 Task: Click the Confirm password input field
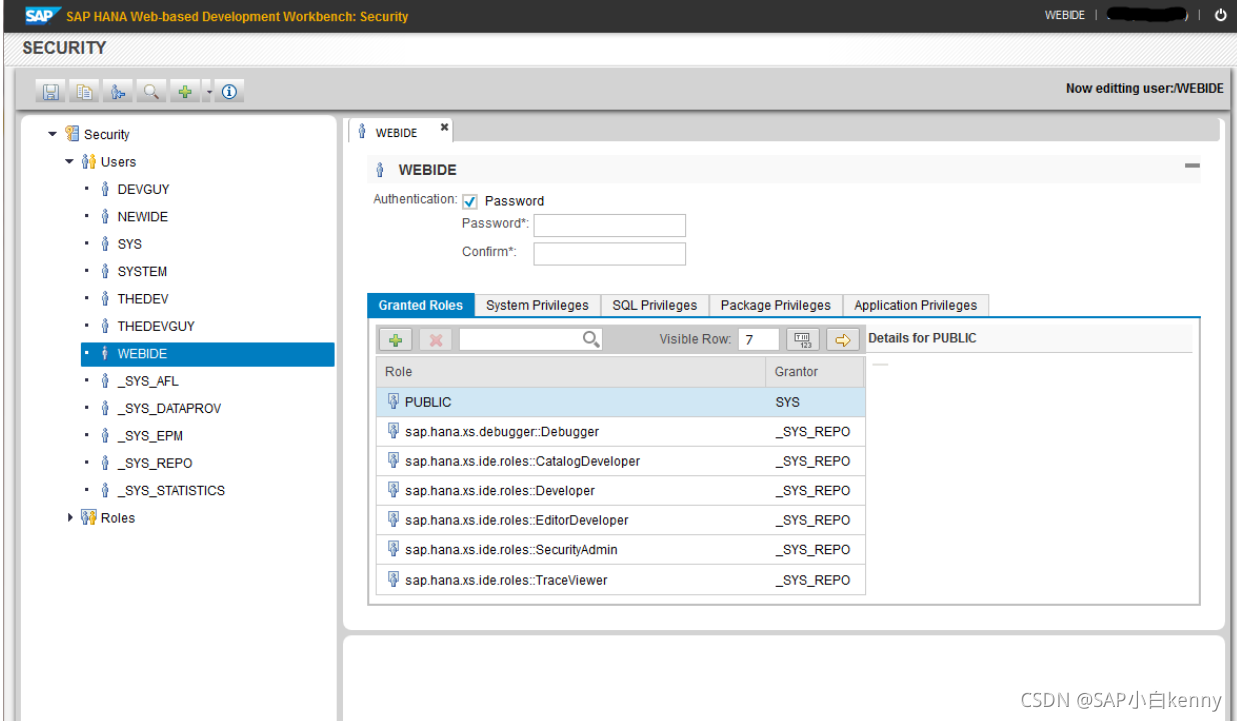(x=610, y=254)
